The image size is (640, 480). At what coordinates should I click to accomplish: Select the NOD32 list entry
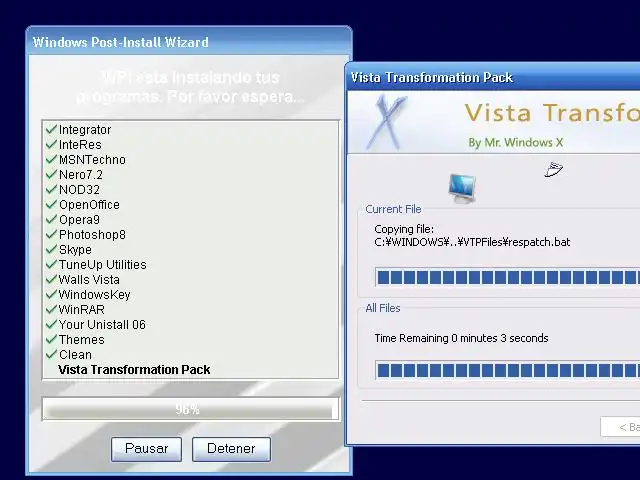[79, 190]
